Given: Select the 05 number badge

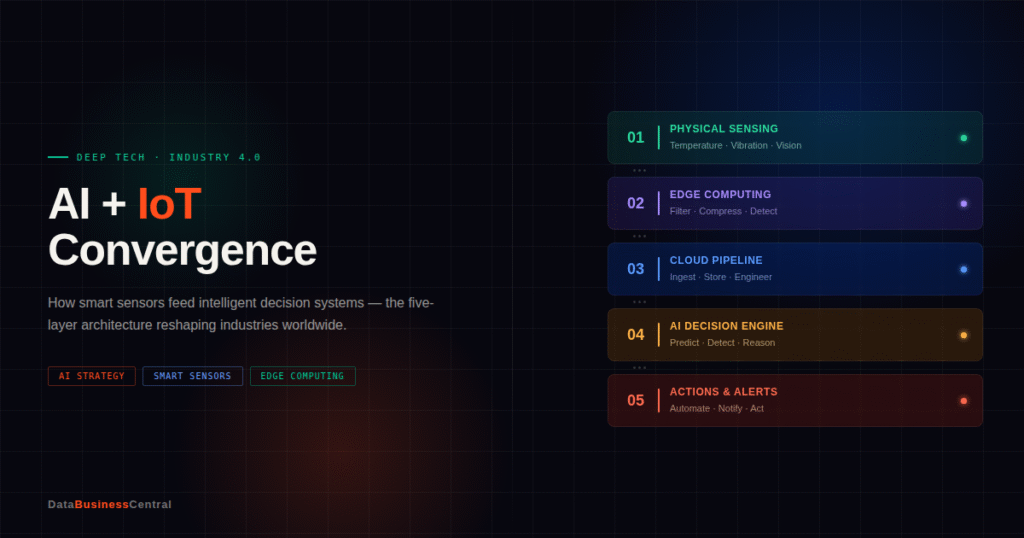Looking at the screenshot, I should pyautogui.click(x=635, y=401).
